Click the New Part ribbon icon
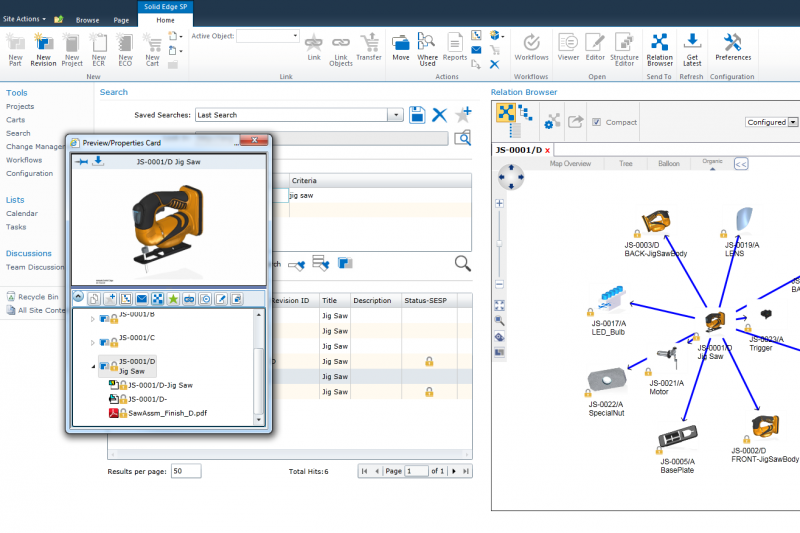This screenshot has height=533, width=800. coord(15,49)
